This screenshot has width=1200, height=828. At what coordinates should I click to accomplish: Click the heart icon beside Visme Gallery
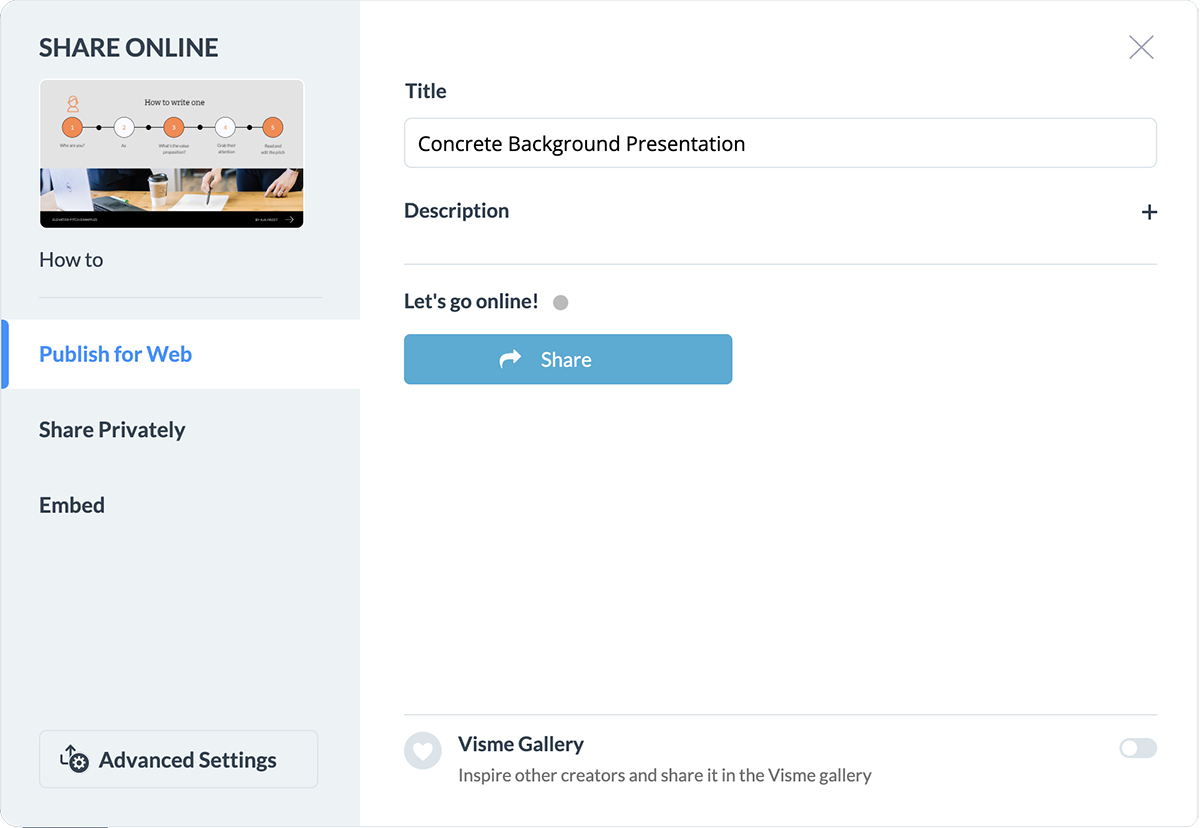pyautogui.click(x=423, y=750)
